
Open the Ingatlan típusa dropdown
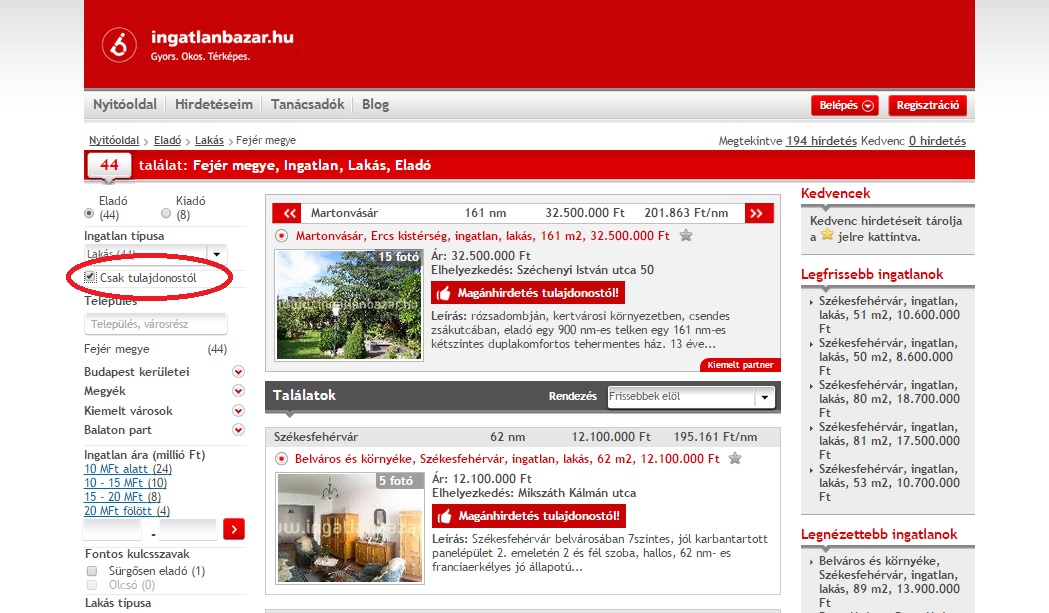coord(217,254)
